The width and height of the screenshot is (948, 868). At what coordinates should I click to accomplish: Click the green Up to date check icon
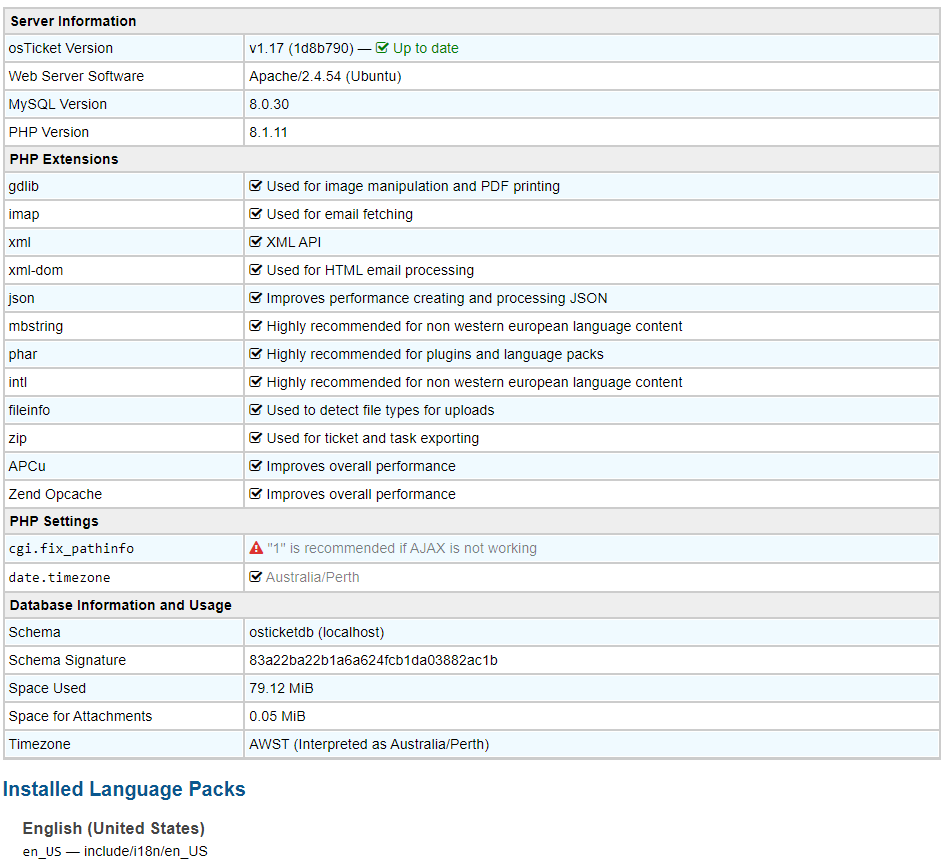point(382,48)
